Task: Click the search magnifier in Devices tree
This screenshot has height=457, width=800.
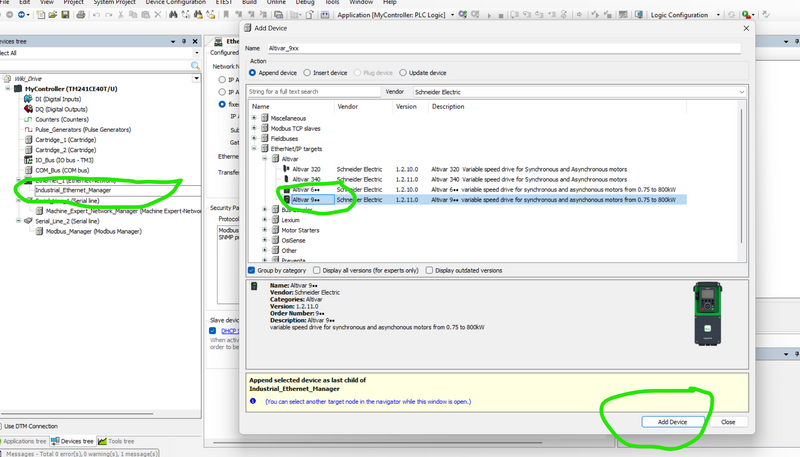Action: pyautogui.click(x=197, y=65)
